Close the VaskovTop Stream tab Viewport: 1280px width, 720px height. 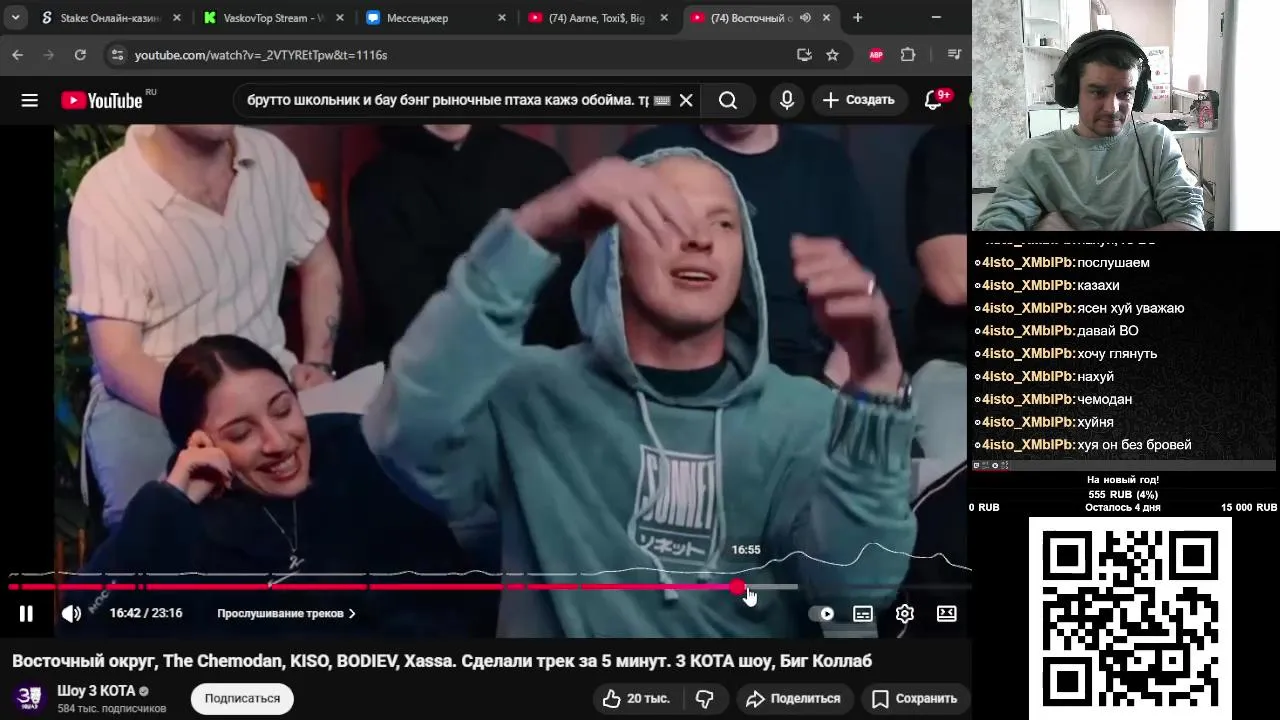(x=339, y=18)
